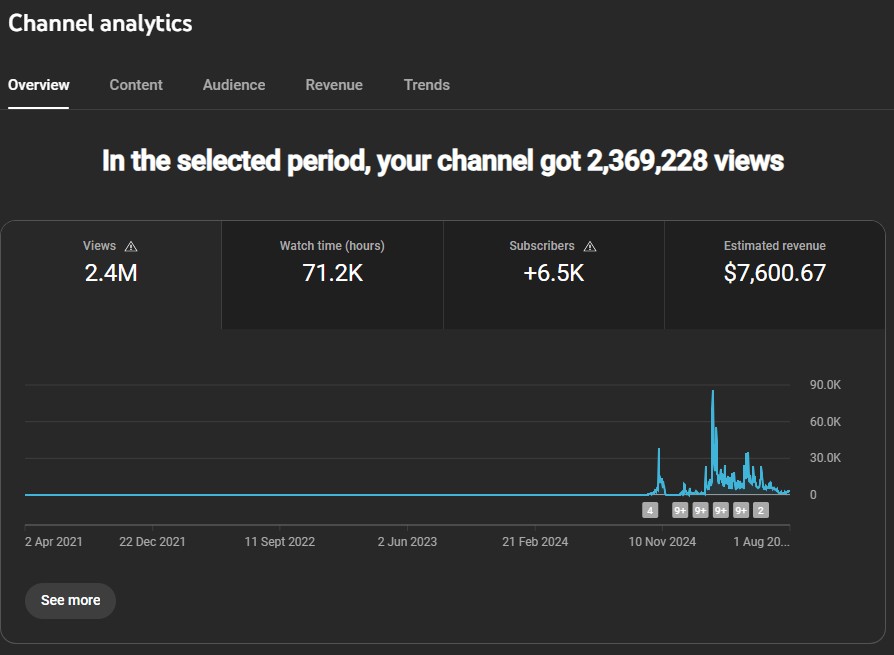894x655 pixels.
Task: Open the '4' video marker below the chart
Action: tap(650, 509)
